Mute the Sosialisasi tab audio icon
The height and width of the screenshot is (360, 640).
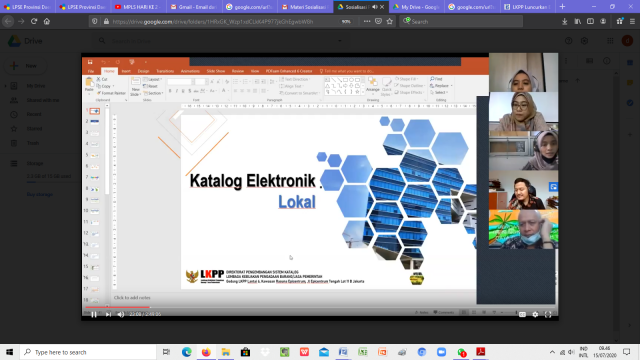click(x=374, y=7)
